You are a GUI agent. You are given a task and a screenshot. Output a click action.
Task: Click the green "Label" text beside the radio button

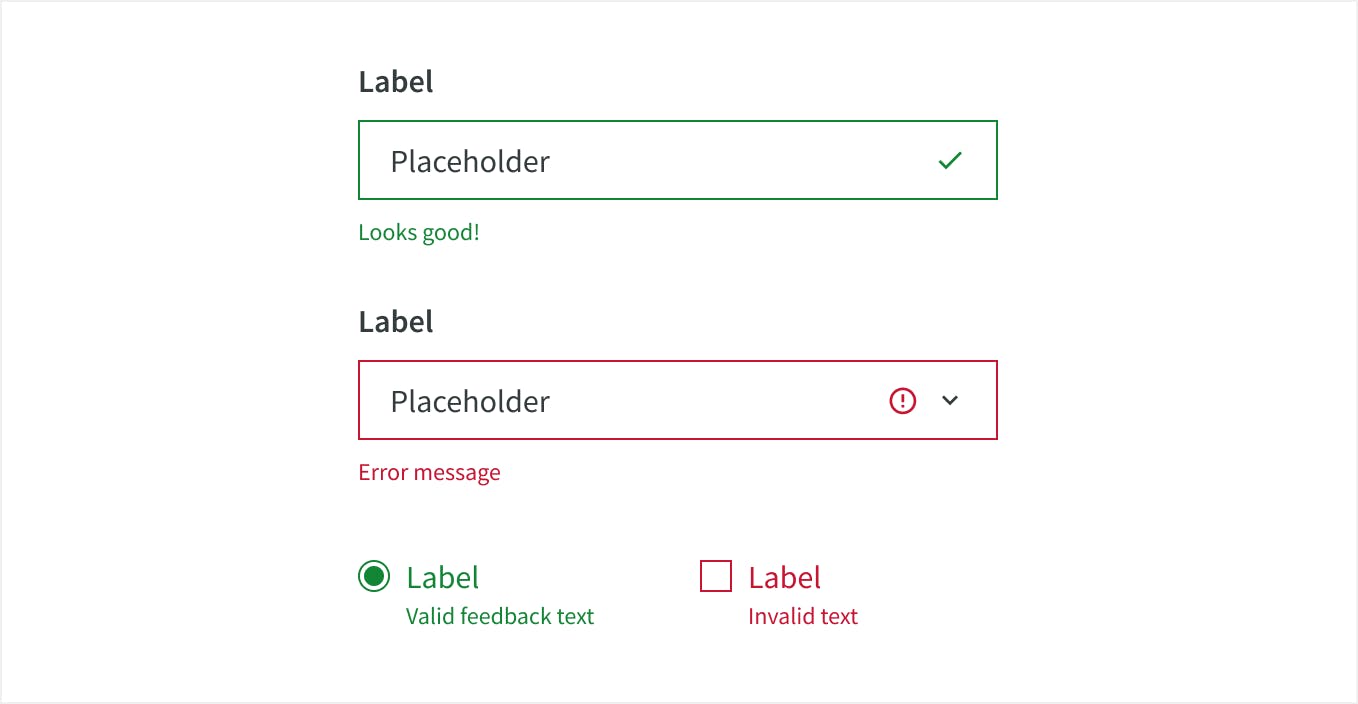pyautogui.click(x=442, y=577)
